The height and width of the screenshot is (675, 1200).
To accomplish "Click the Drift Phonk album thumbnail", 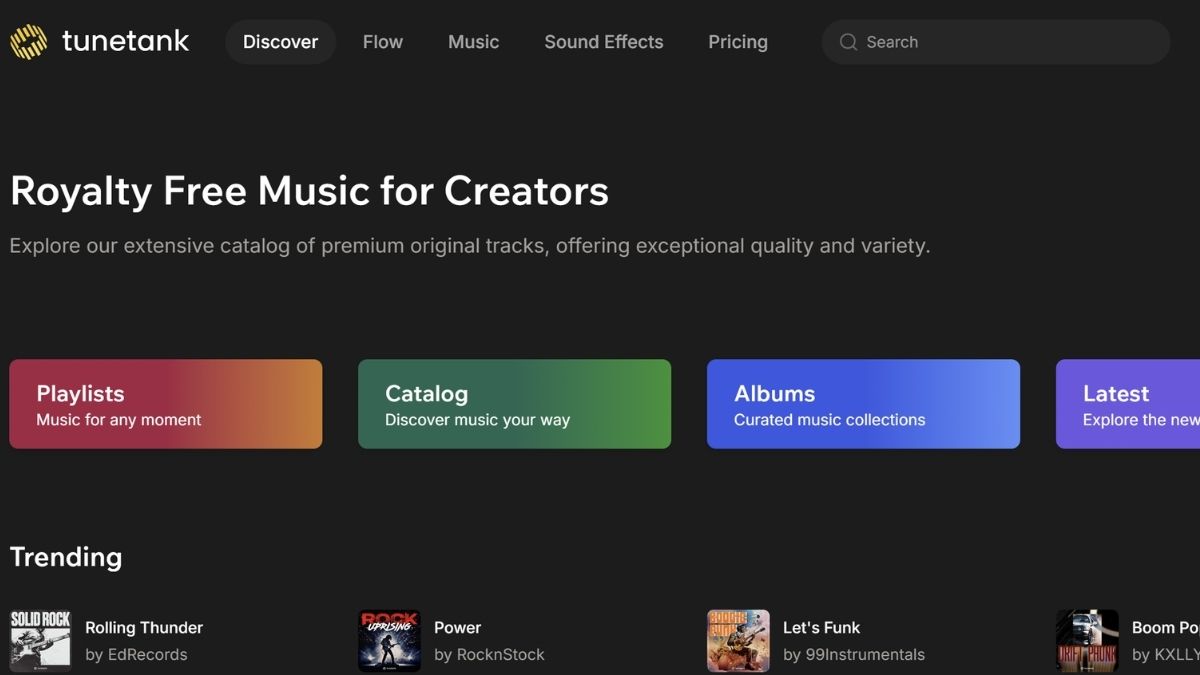I will pyautogui.click(x=1087, y=640).
